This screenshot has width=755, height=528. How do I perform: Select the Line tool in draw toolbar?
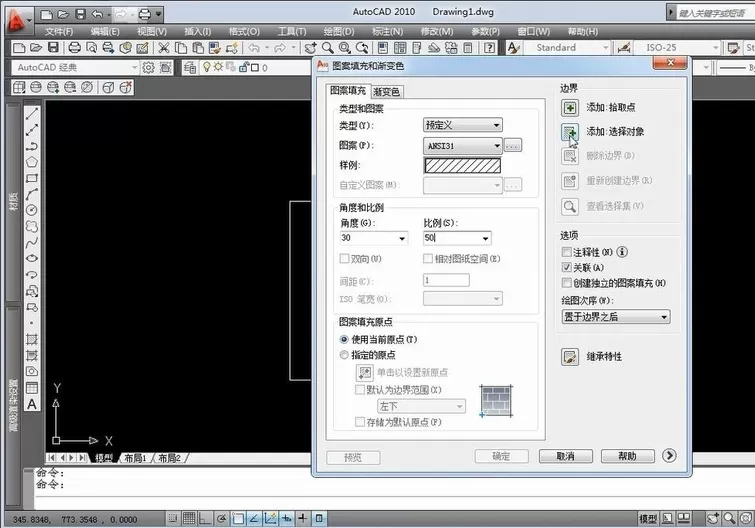point(32,114)
